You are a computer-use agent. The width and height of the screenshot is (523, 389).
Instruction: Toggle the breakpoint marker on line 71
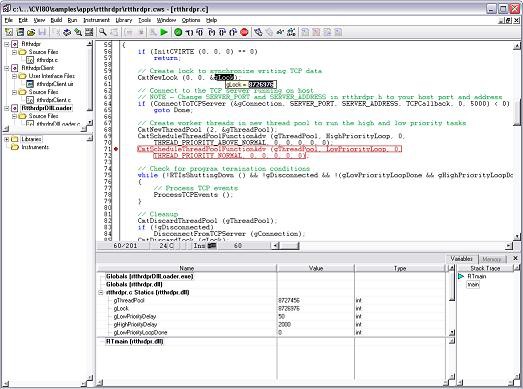point(116,149)
